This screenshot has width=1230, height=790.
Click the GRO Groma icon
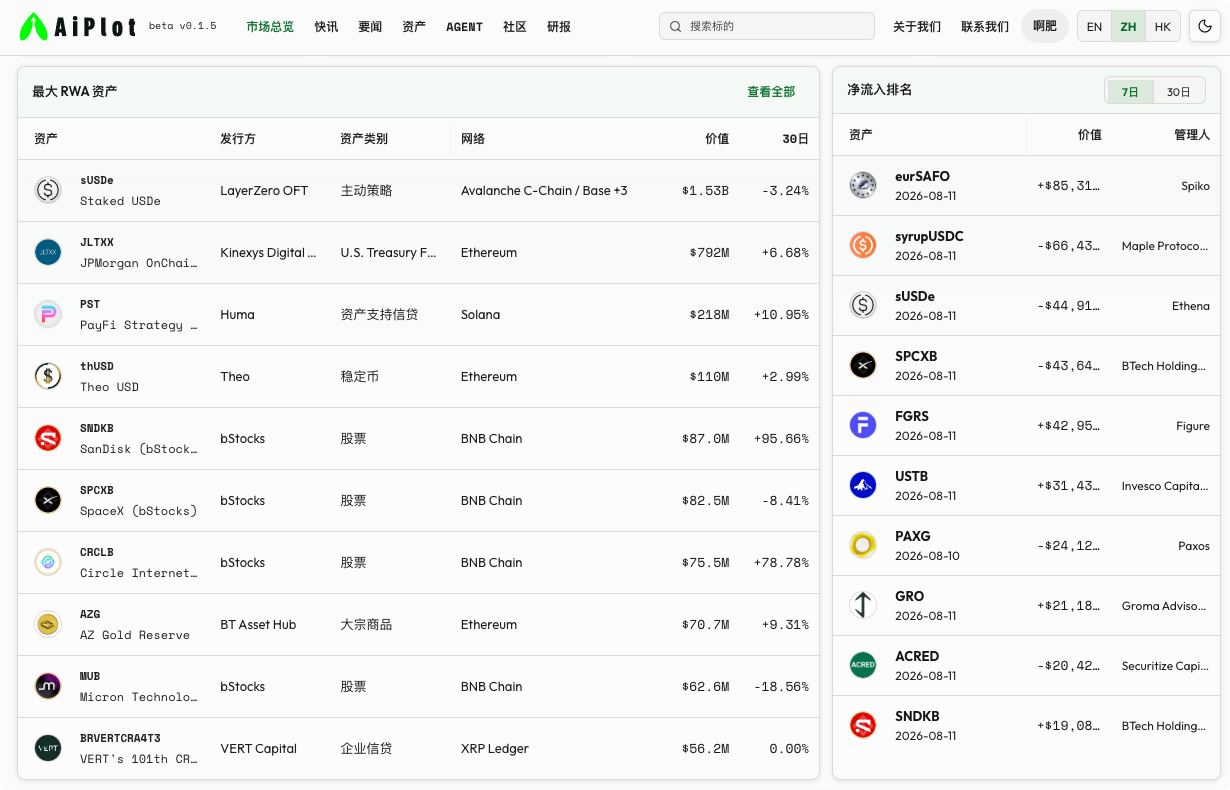(863, 605)
